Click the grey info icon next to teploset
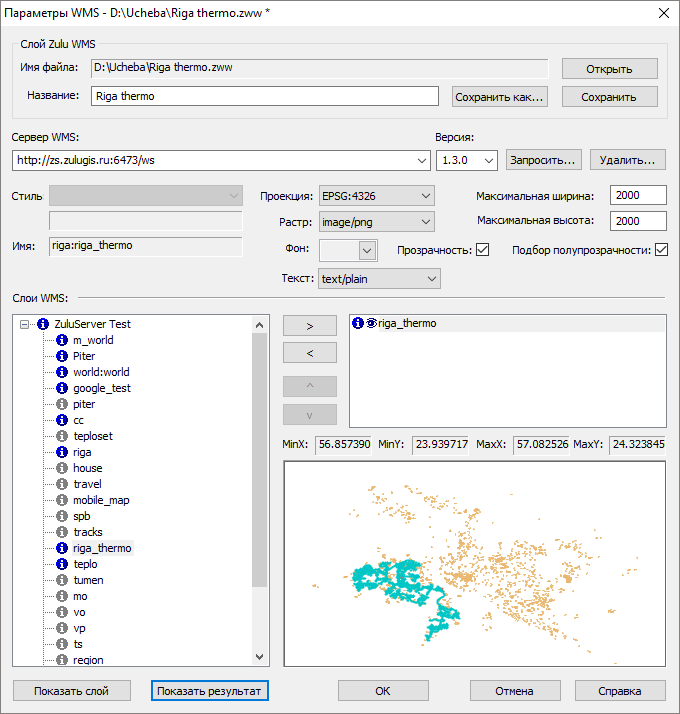This screenshot has height=714, width=680. [x=61, y=436]
